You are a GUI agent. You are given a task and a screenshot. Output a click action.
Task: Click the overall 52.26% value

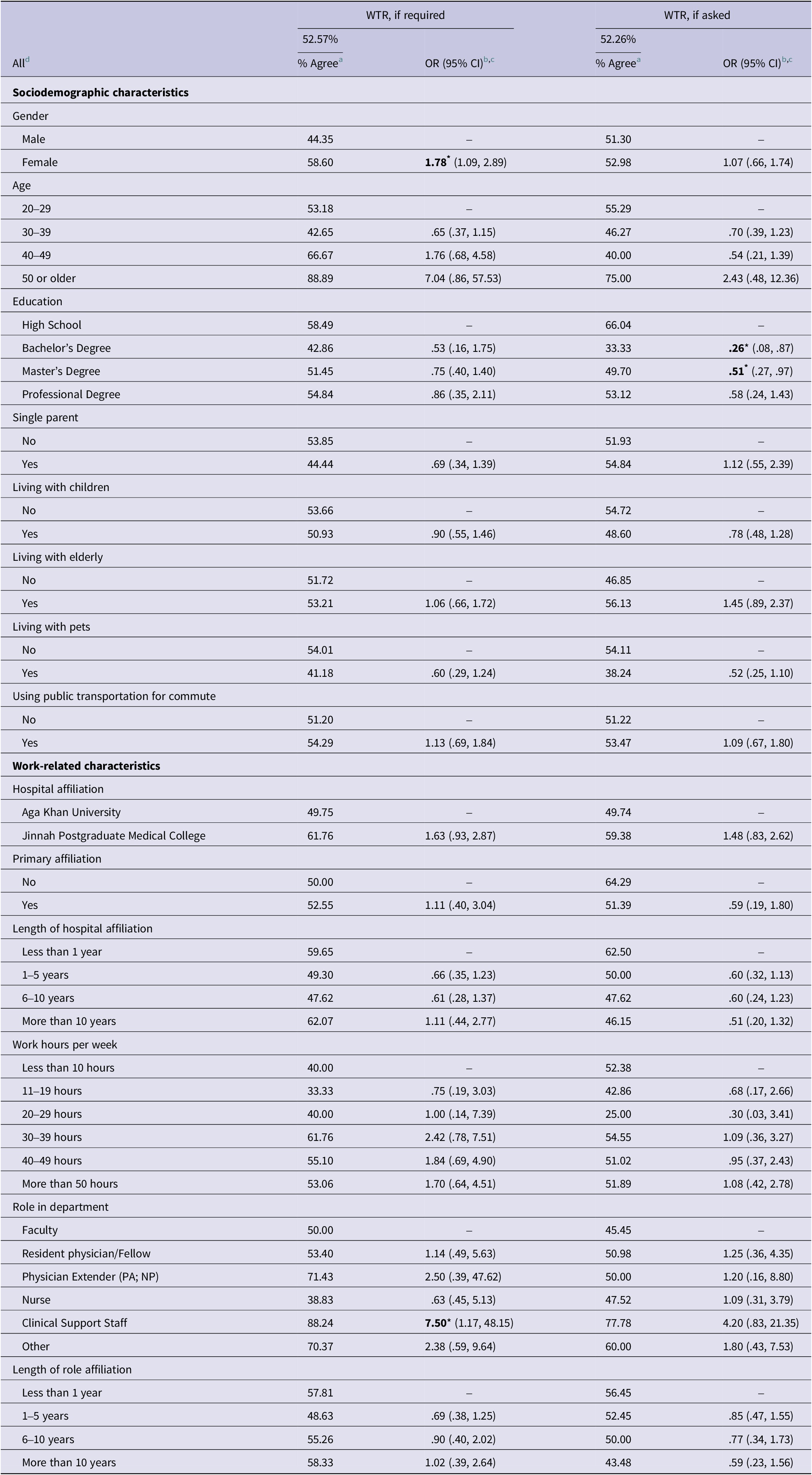[x=618, y=39]
